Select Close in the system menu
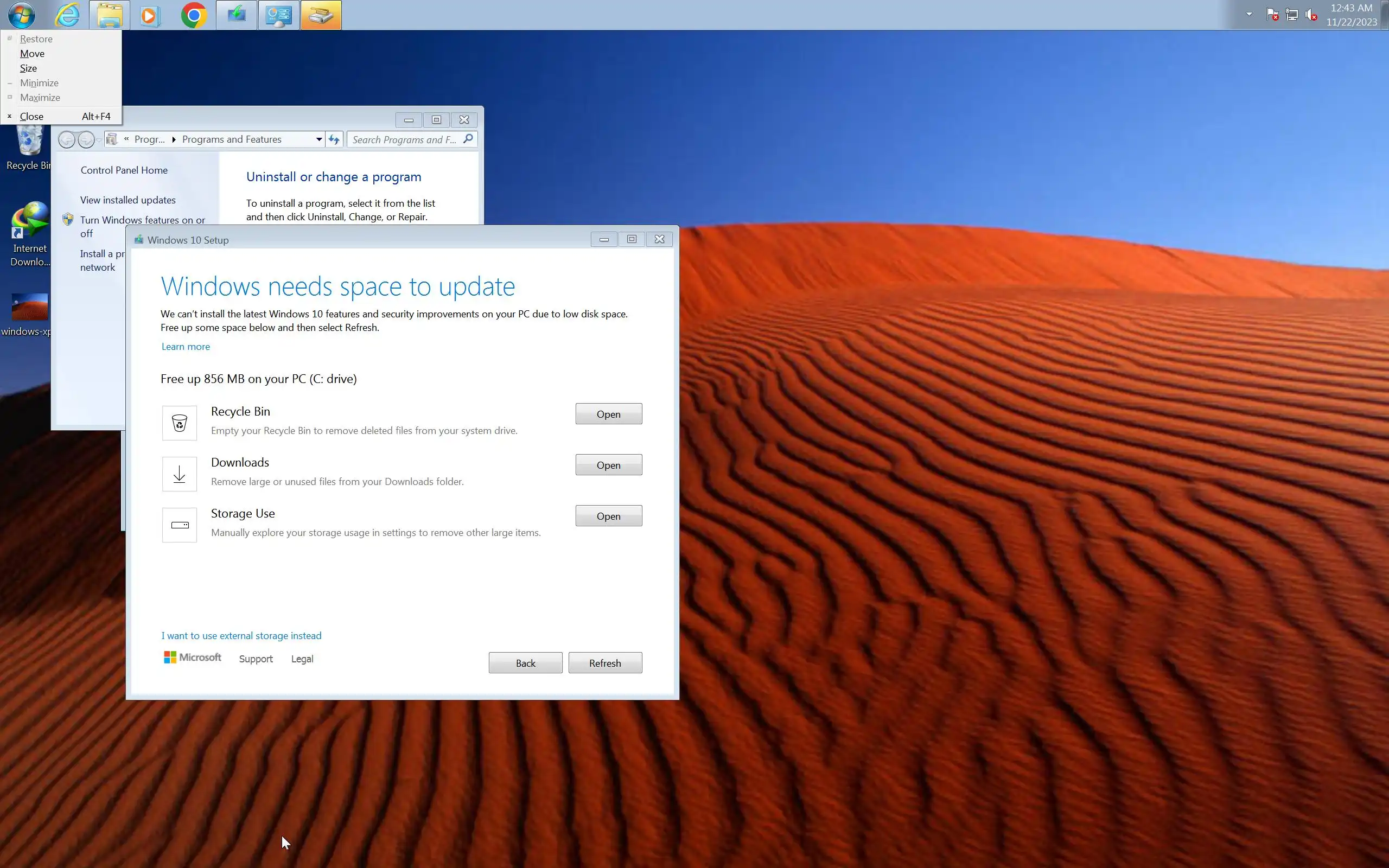1389x868 pixels. tap(31, 117)
